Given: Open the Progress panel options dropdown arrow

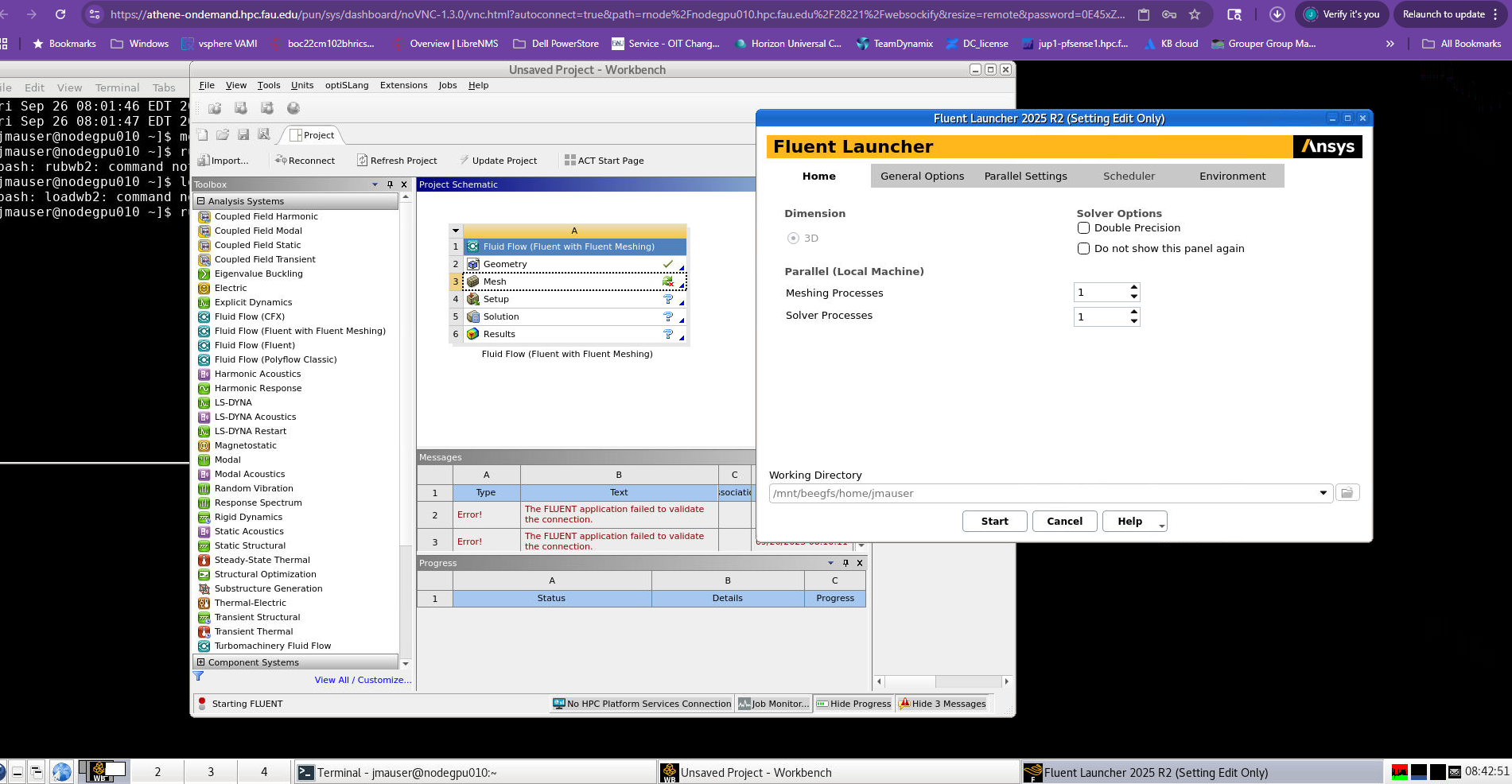Looking at the screenshot, I should (x=831, y=563).
